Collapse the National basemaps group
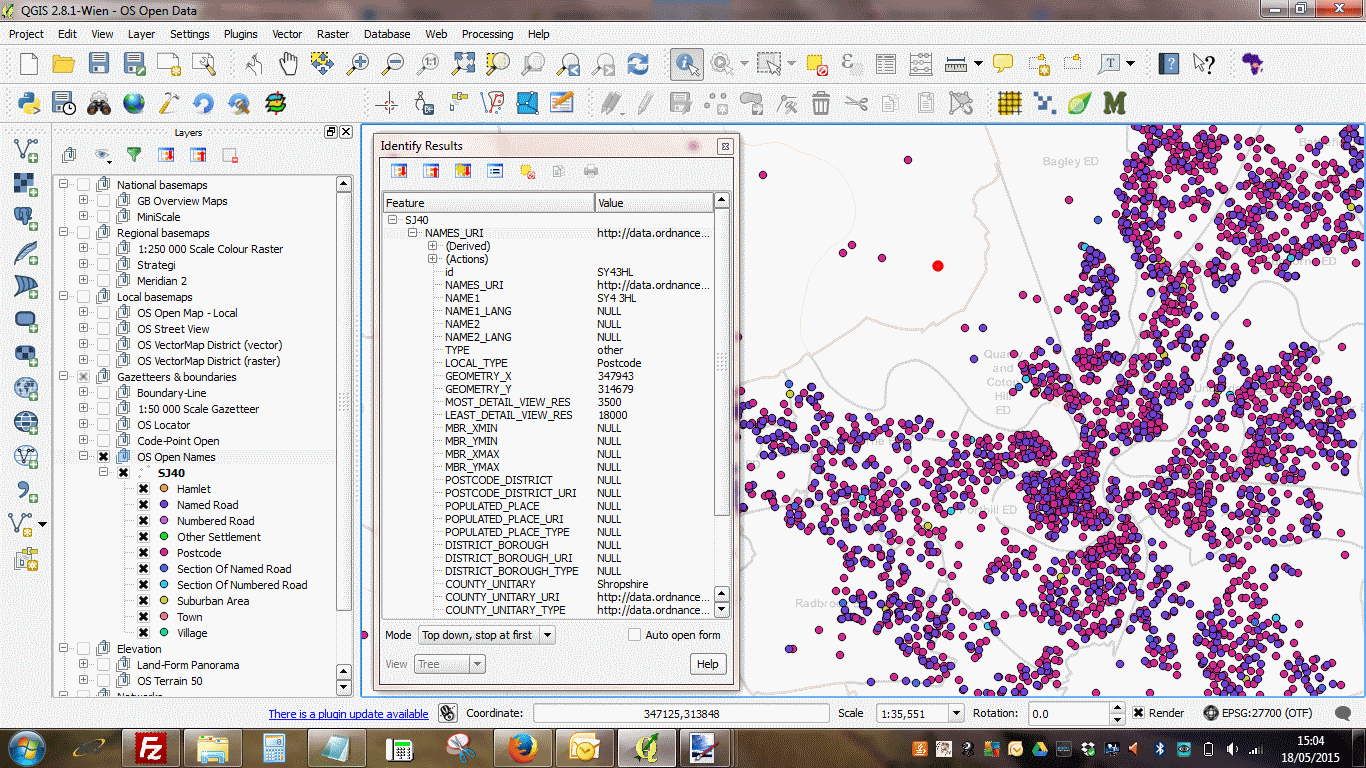This screenshot has height=768, width=1366. [63, 185]
